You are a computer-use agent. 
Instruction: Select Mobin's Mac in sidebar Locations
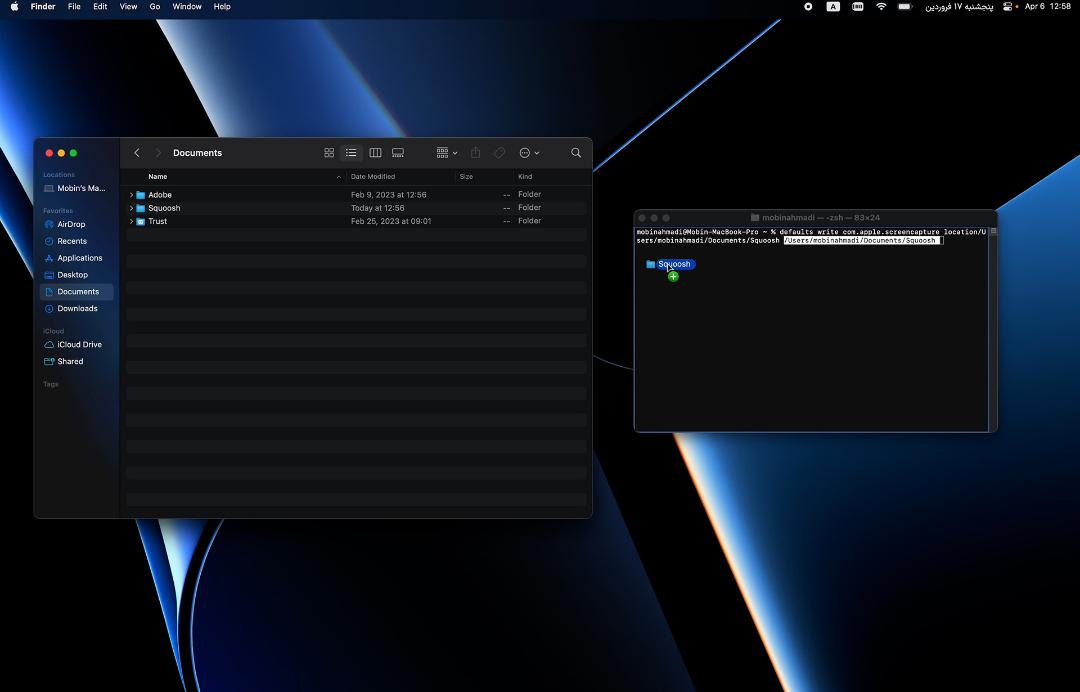(75, 188)
